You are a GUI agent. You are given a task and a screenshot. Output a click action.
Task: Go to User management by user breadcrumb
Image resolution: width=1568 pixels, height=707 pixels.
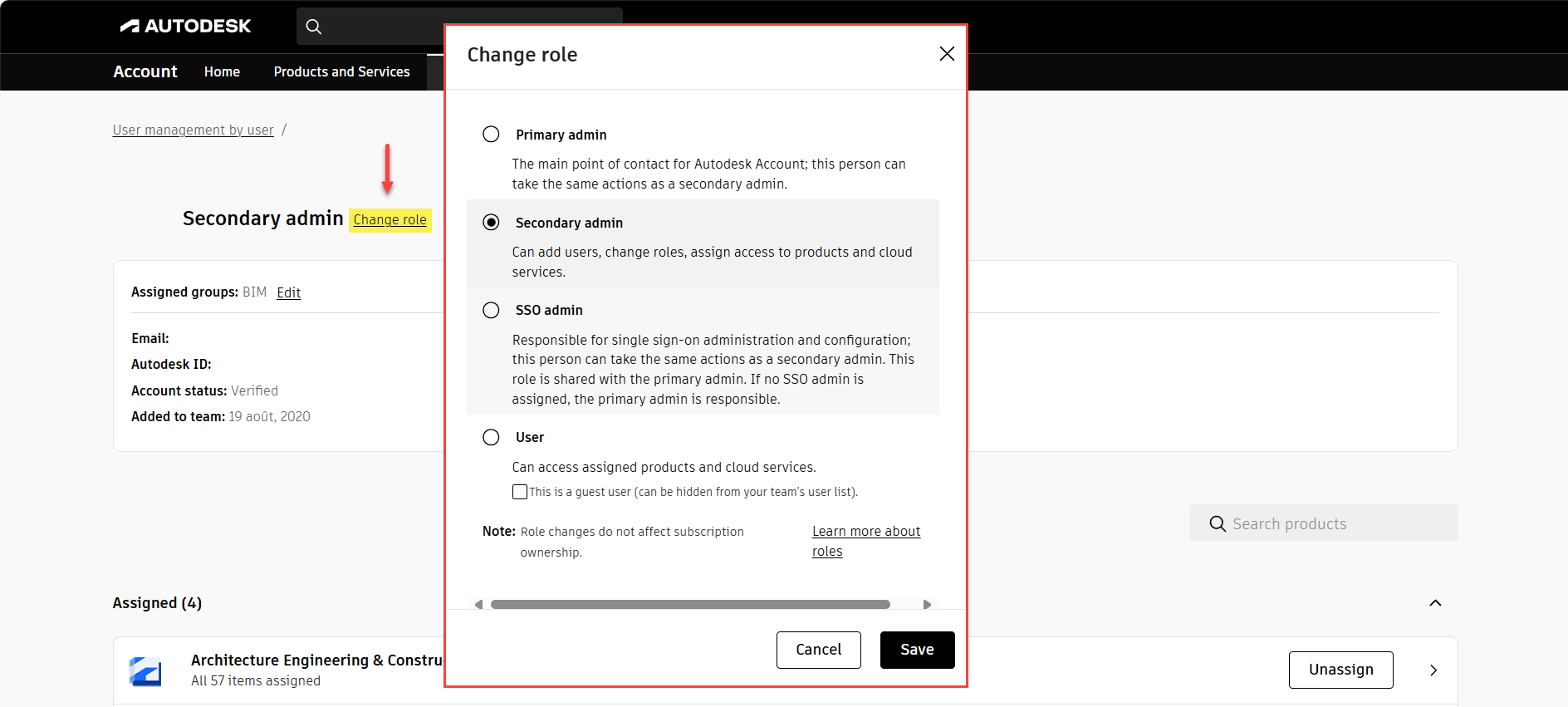pyautogui.click(x=193, y=130)
